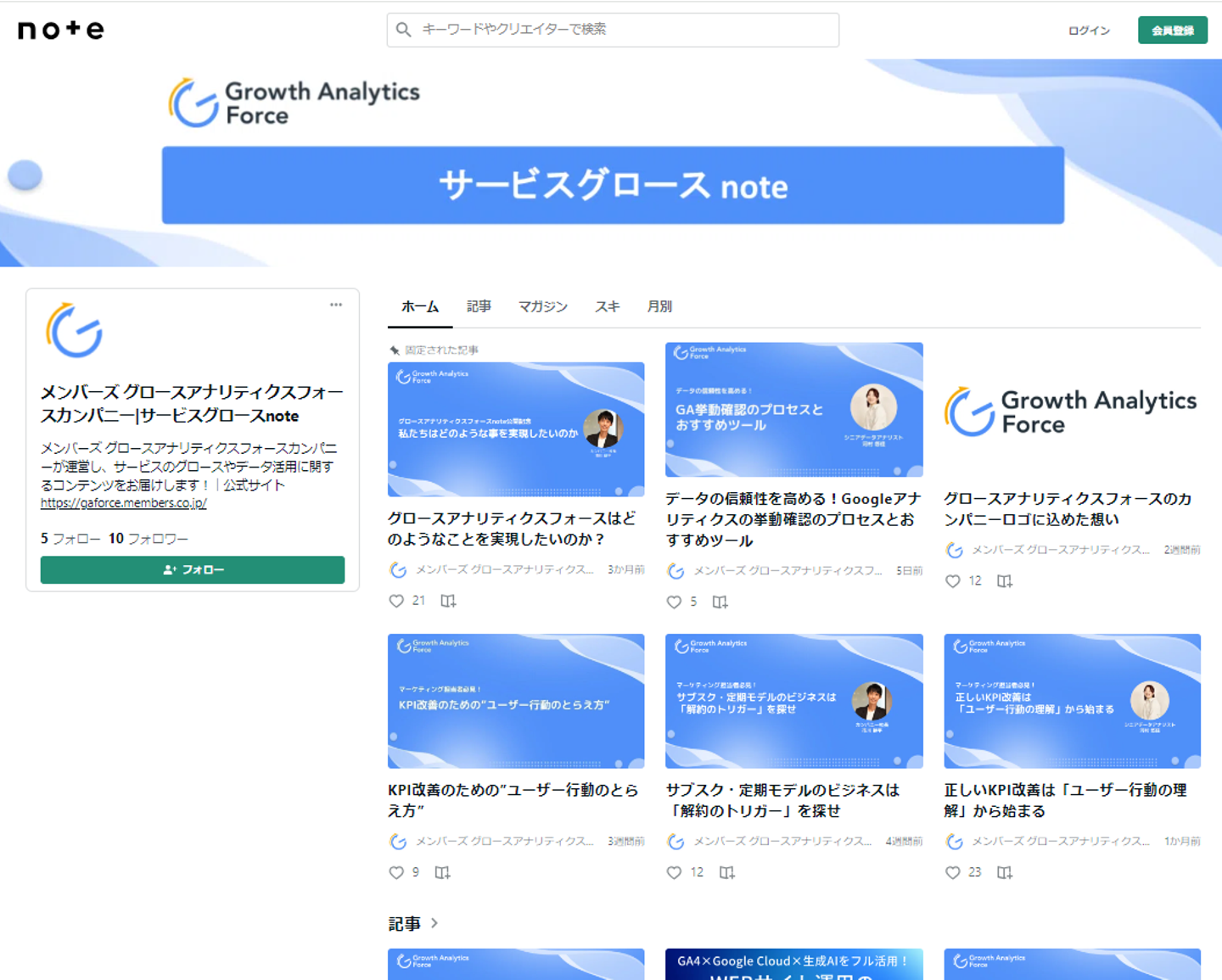Open article title グロースアナリティクスフォースはどのようなことを実現したいのか？
This screenshot has height=980, width=1222.
click(x=512, y=529)
